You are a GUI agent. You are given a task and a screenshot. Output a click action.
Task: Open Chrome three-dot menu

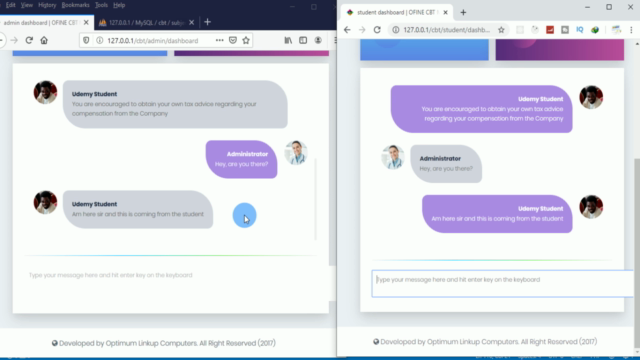point(631,30)
